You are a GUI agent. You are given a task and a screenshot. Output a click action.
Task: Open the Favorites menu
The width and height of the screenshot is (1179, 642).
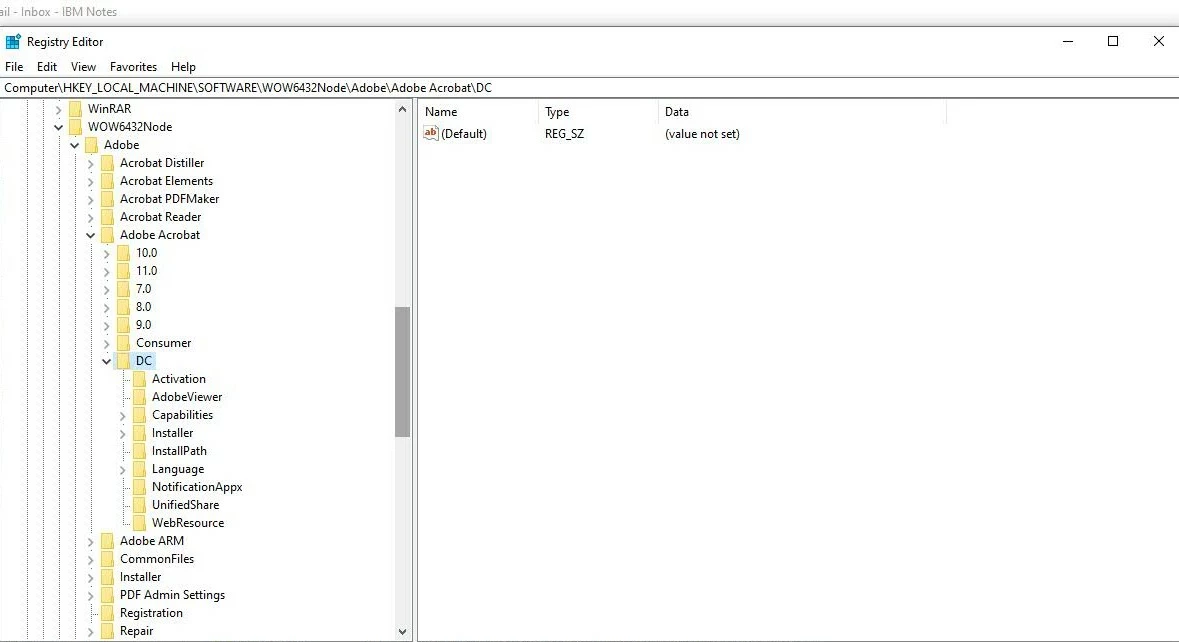point(133,67)
